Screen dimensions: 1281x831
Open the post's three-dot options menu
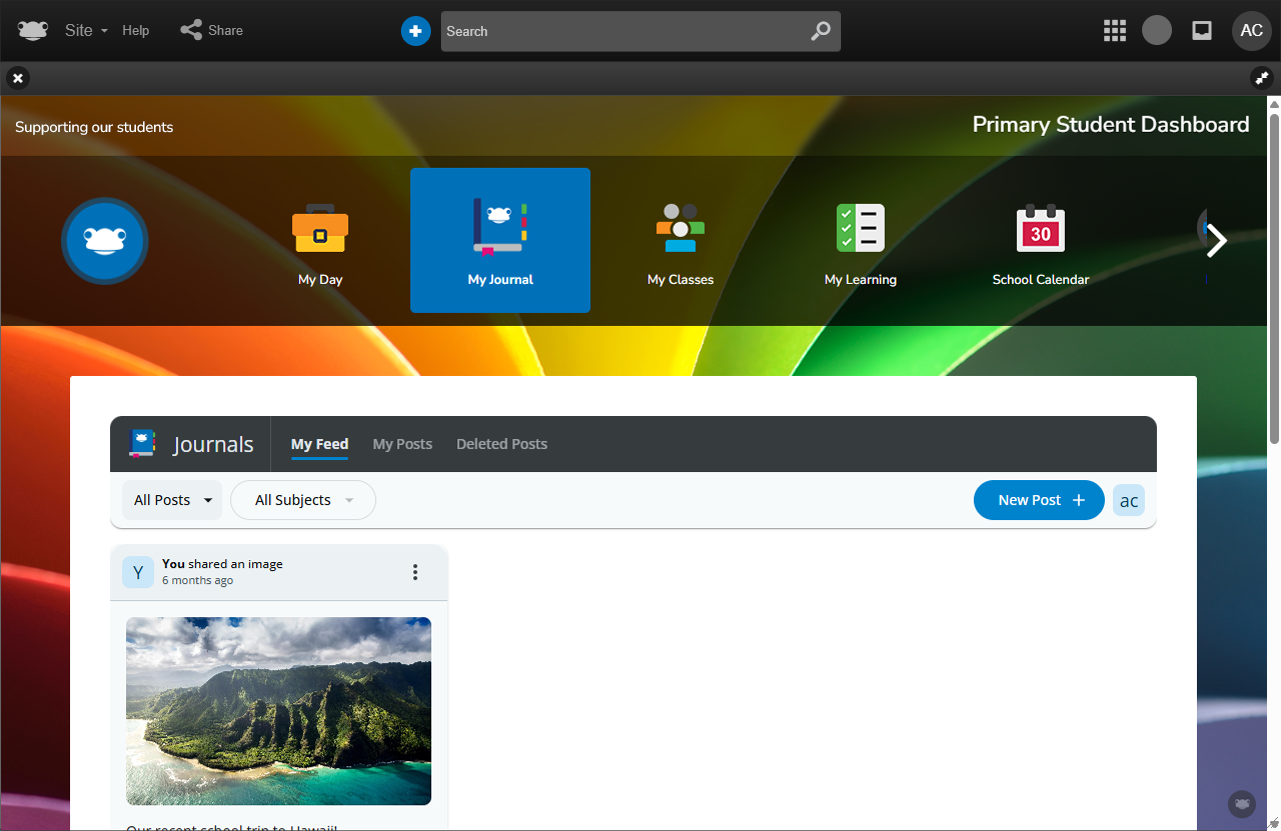[415, 572]
